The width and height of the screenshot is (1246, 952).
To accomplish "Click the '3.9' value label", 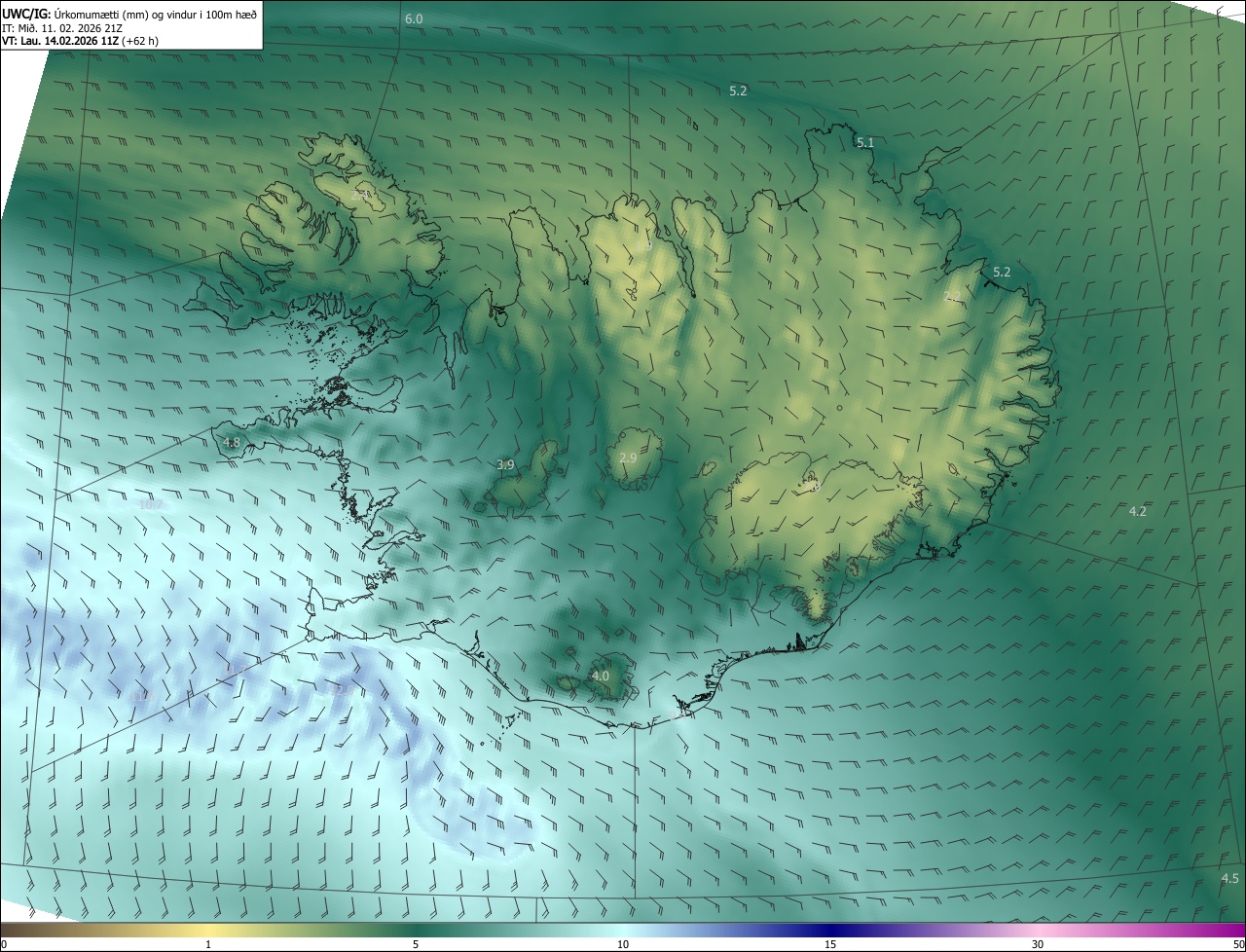I will (x=505, y=465).
